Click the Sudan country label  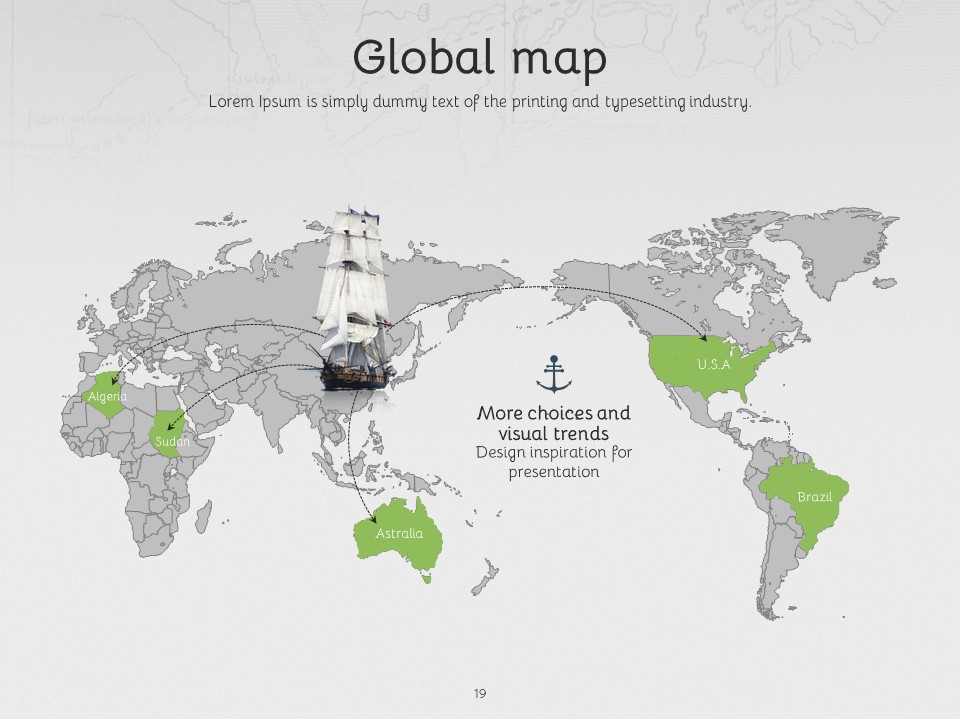tap(172, 441)
